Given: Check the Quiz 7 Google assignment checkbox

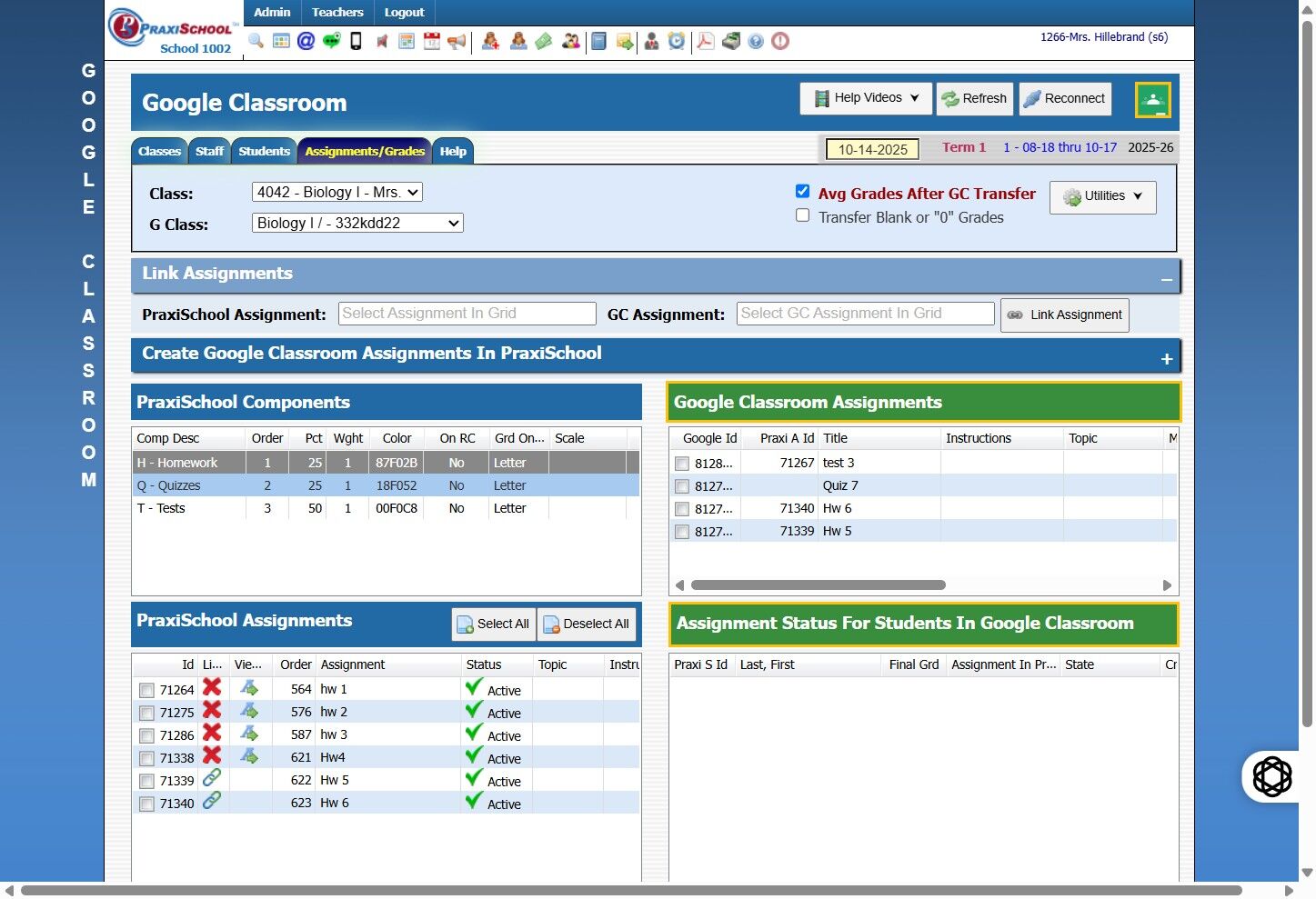Looking at the screenshot, I should tap(682, 486).
